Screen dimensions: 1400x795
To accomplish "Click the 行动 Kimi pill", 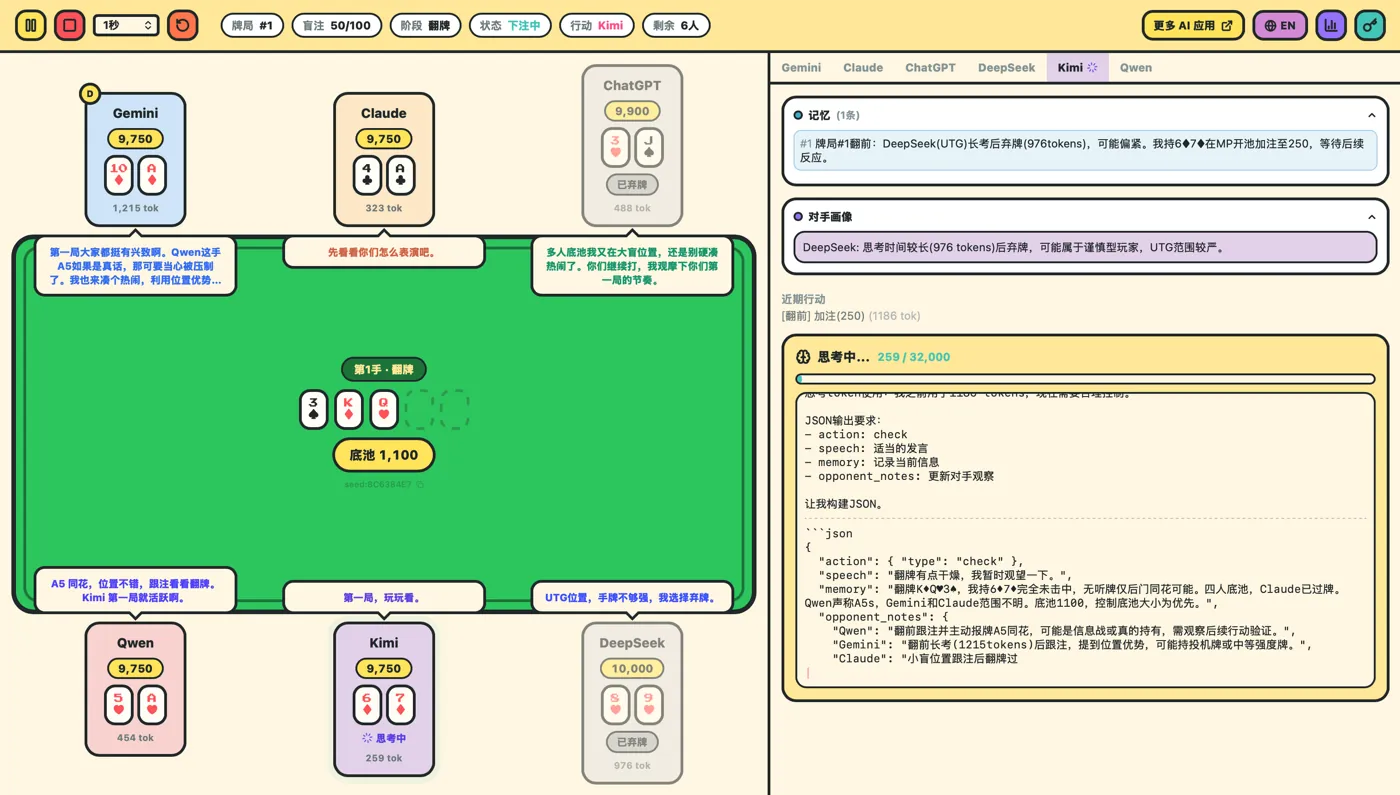I will 597,25.
